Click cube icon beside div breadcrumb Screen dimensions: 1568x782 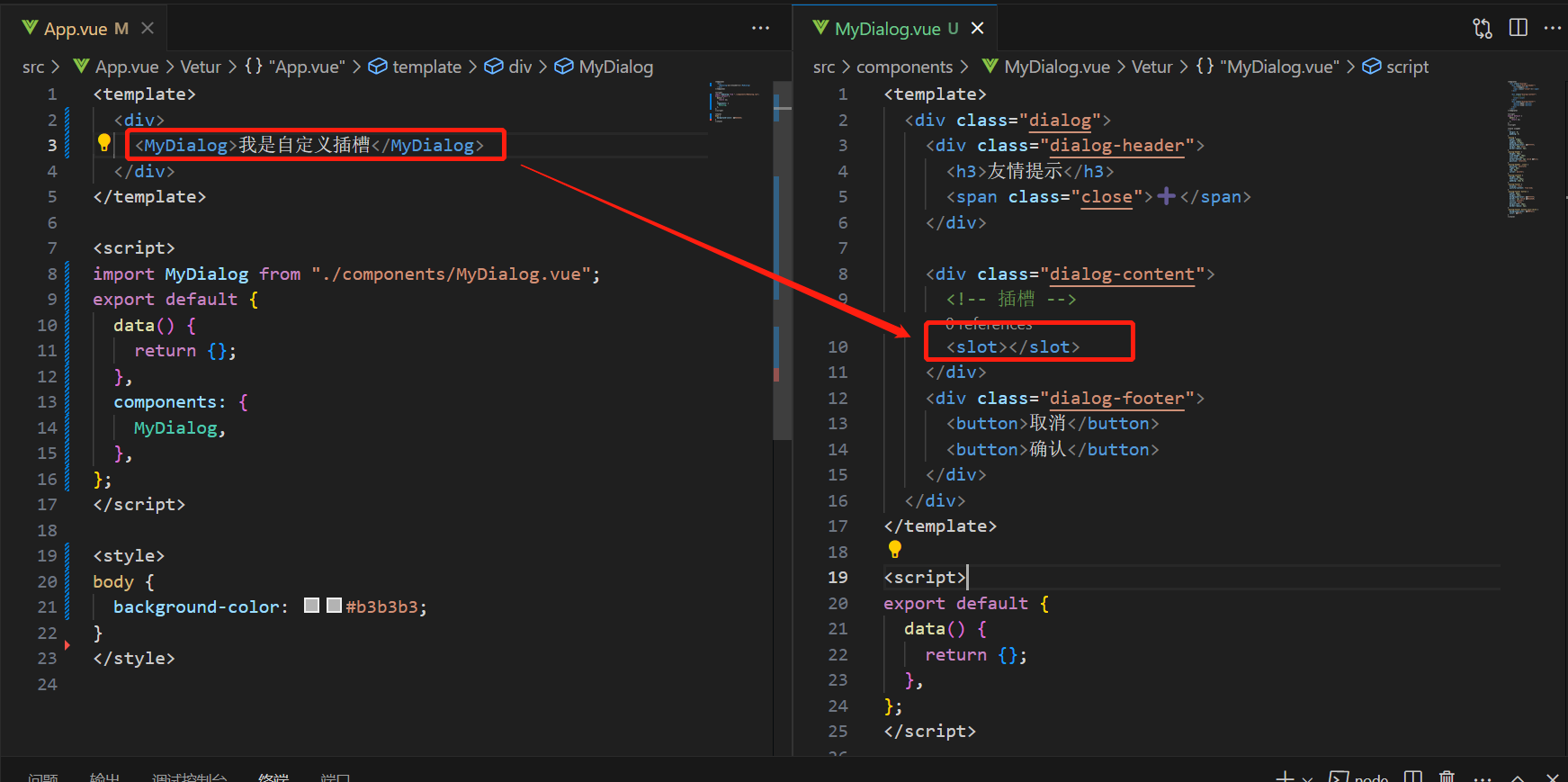[494, 67]
